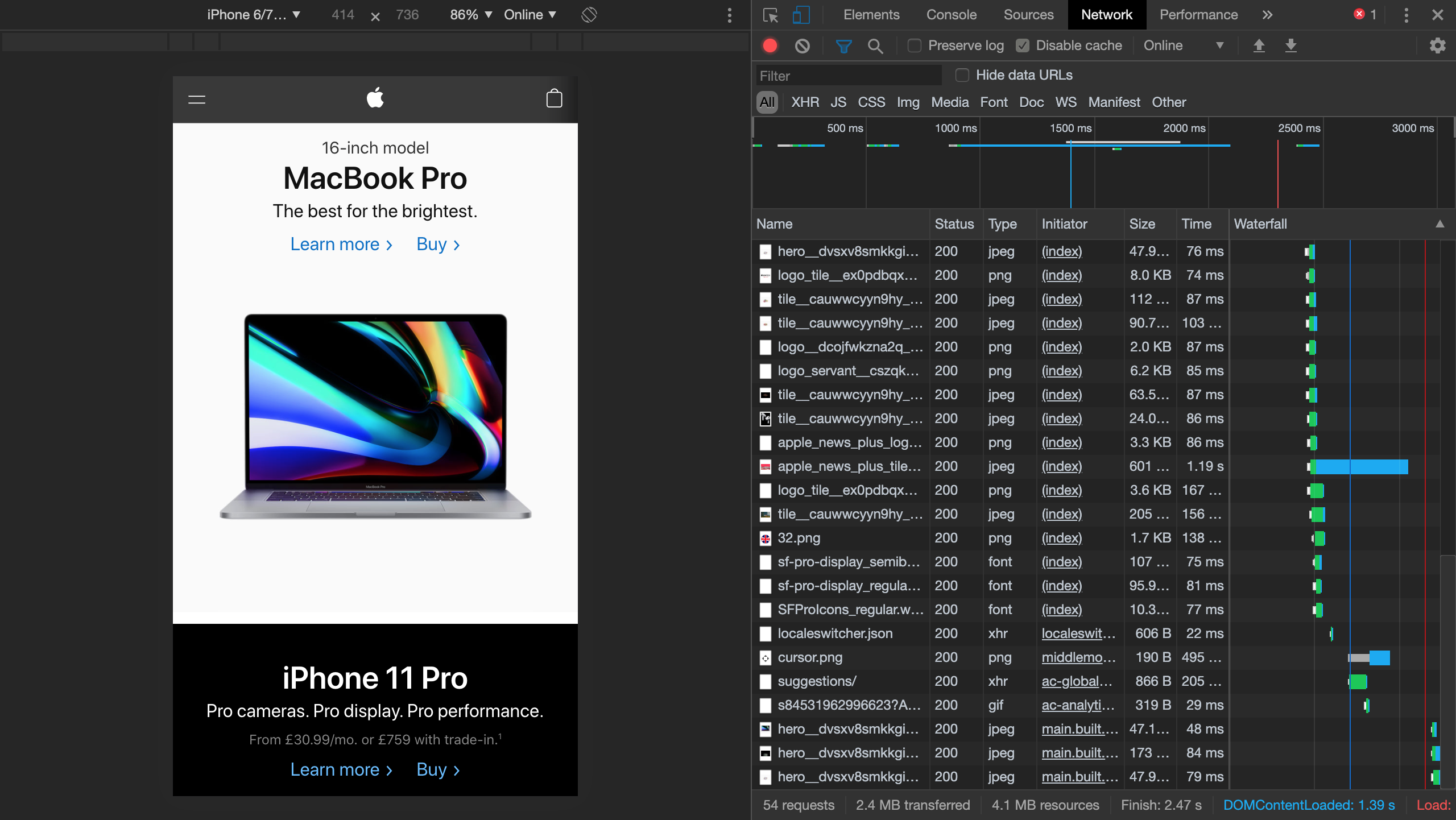
Task: Filter requests by Doc type
Action: click(x=1031, y=102)
